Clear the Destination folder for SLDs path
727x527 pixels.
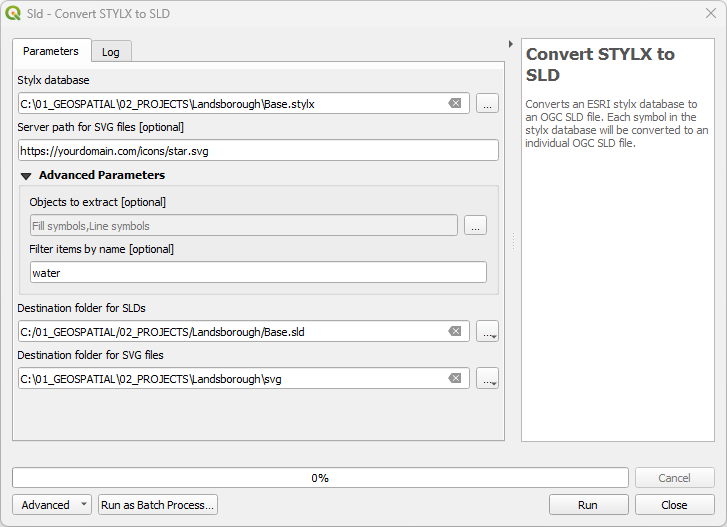click(x=455, y=331)
